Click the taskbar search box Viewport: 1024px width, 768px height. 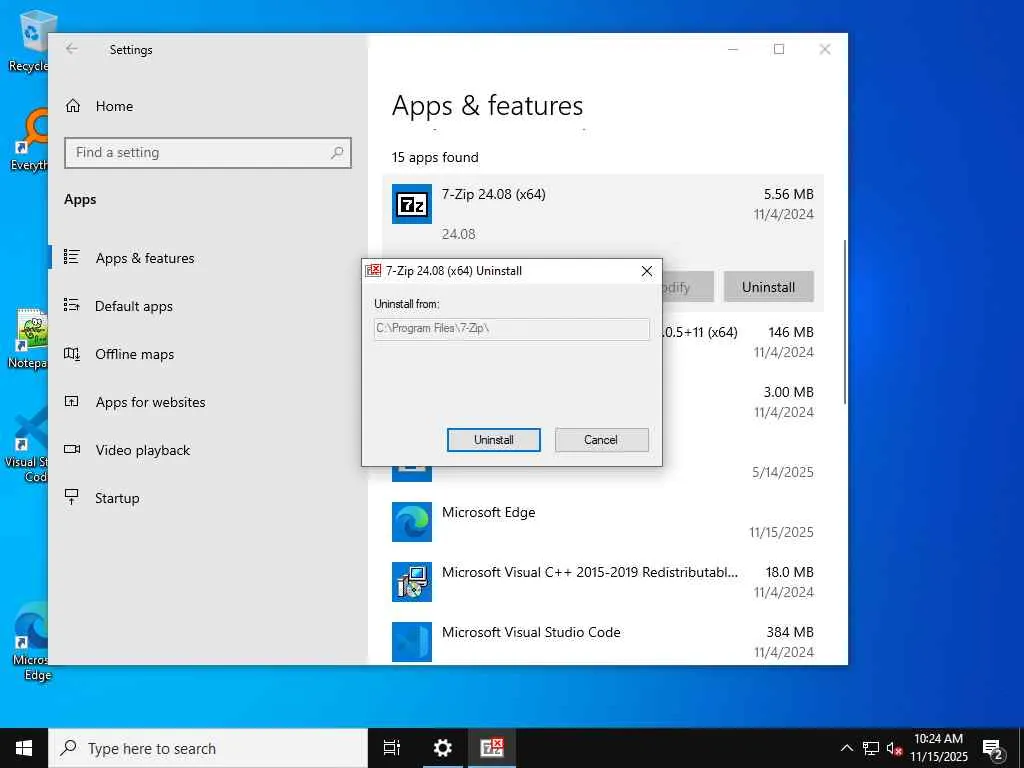coord(208,748)
